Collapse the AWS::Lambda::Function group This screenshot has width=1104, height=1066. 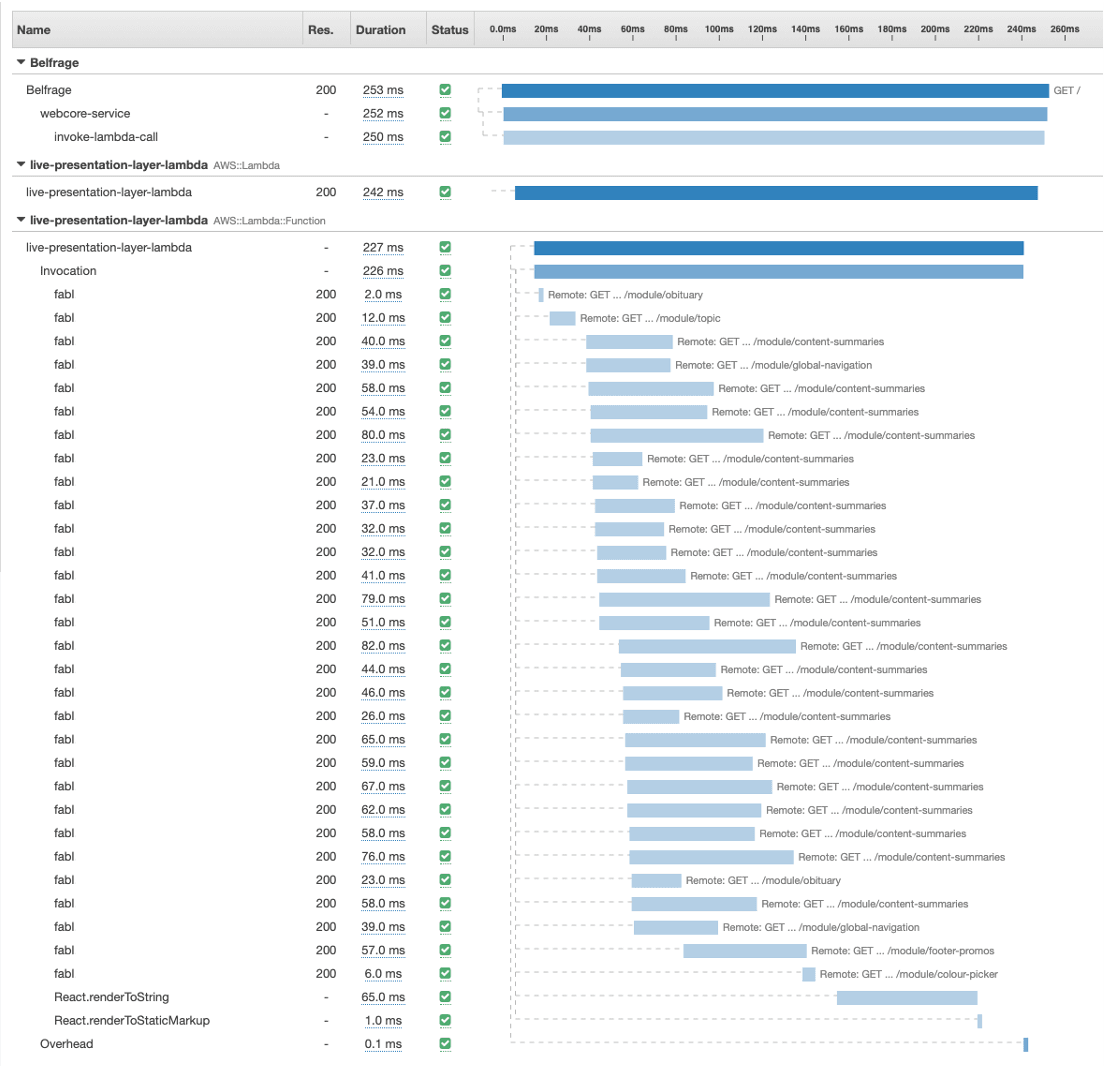point(20,220)
